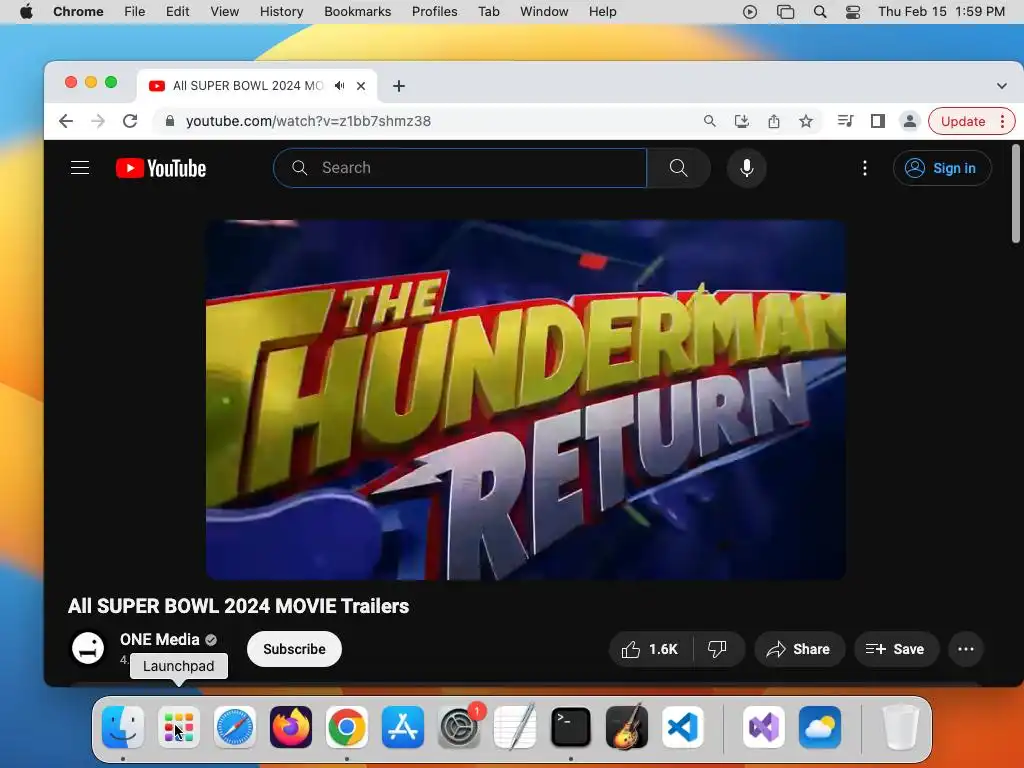
Task: Share the video
Action: coord(799,649)
